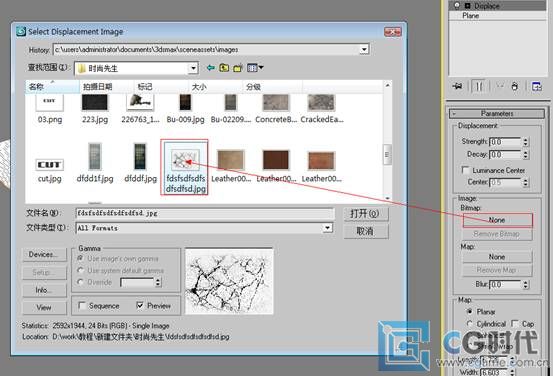Image resolution: width=553 pixels, height=376 pixels.
Task: Open the 查找范围 folder dropdown
Action: tap(193, 68)
